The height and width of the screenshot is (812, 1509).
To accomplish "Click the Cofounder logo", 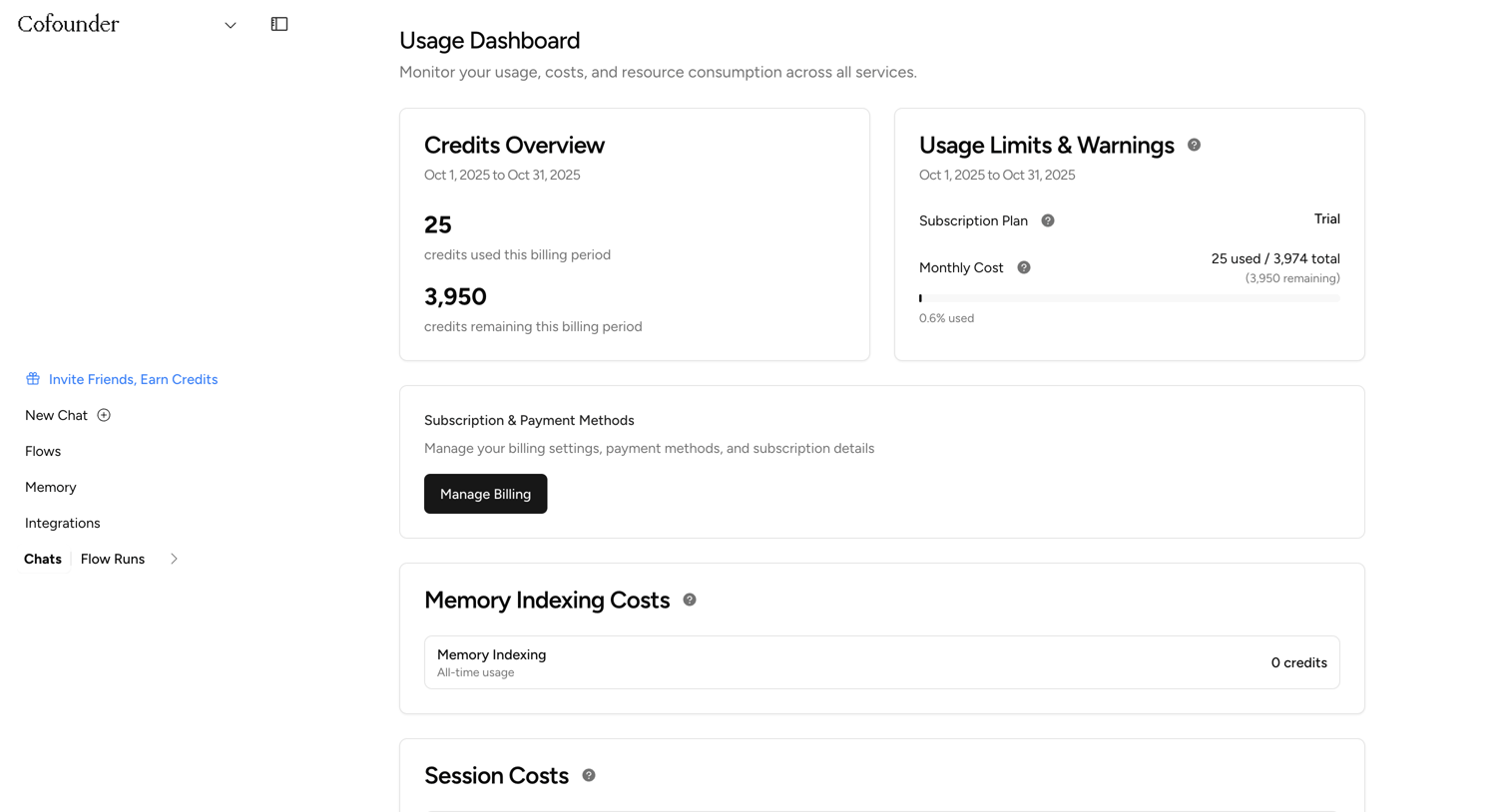I will (x=68, y=24).
